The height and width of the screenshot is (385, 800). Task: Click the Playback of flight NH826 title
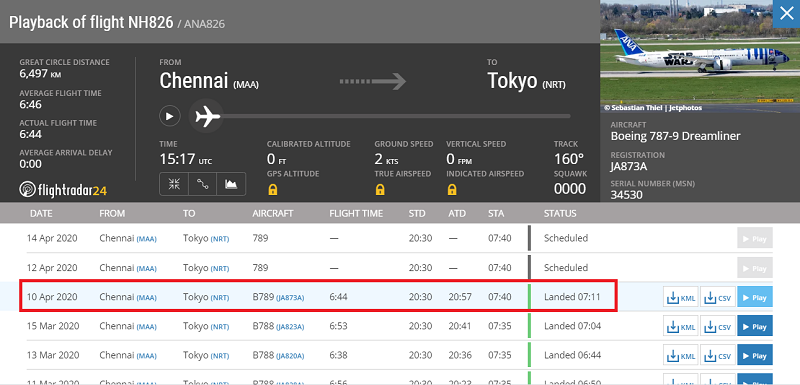pos(91,22)
